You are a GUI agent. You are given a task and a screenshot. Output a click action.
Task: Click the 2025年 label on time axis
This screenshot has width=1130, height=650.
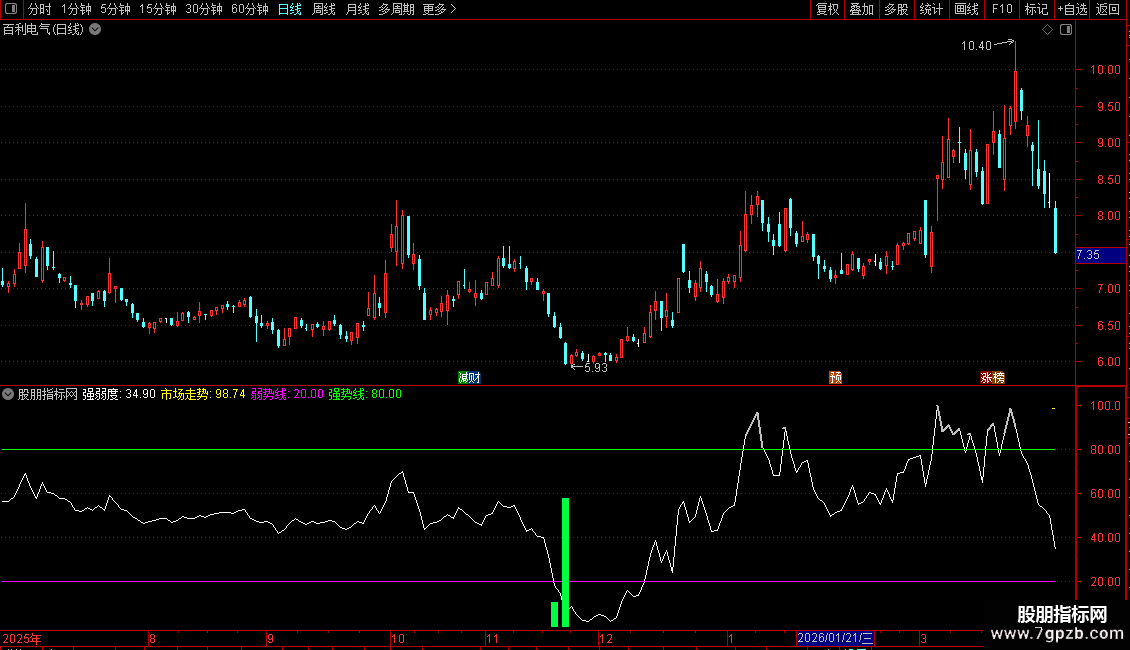[x=22, y=638]
